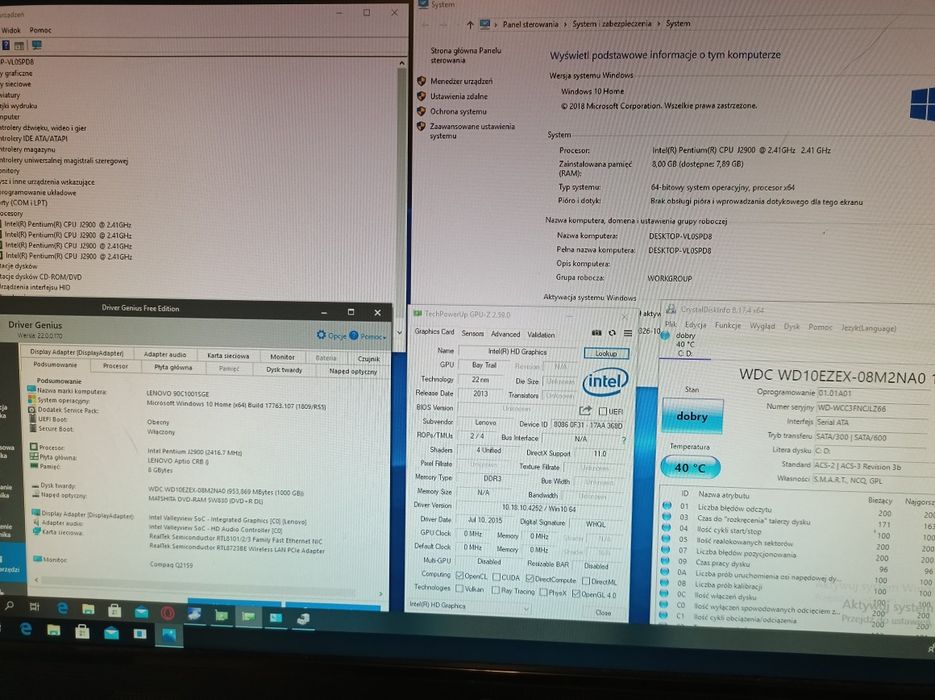Open the Validation tab in GPU-Z
The image size is (935, 700).
(541, 334)
